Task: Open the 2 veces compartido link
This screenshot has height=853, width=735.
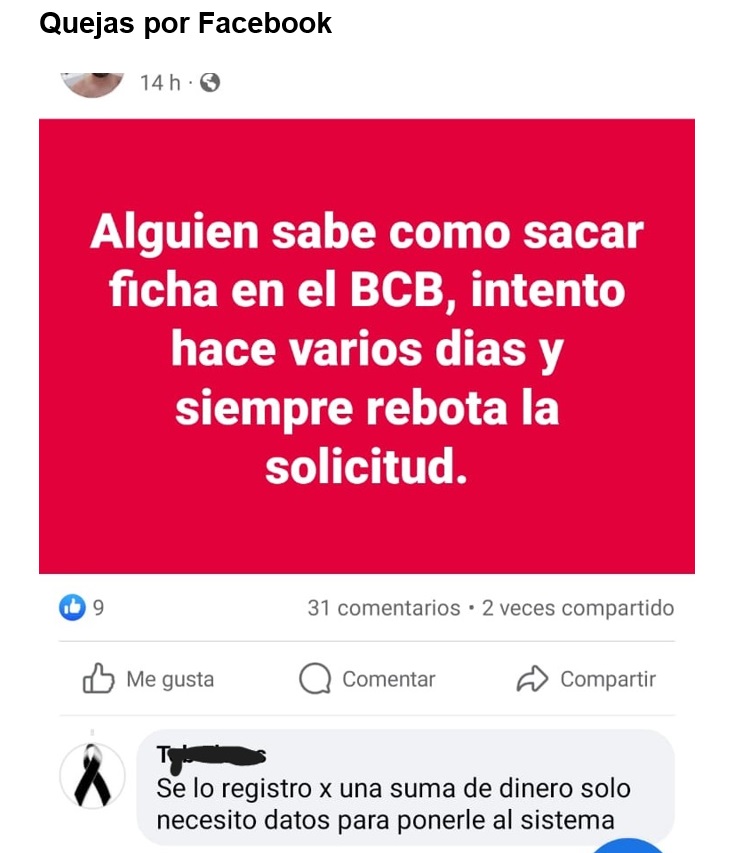Action: (578, 608)
